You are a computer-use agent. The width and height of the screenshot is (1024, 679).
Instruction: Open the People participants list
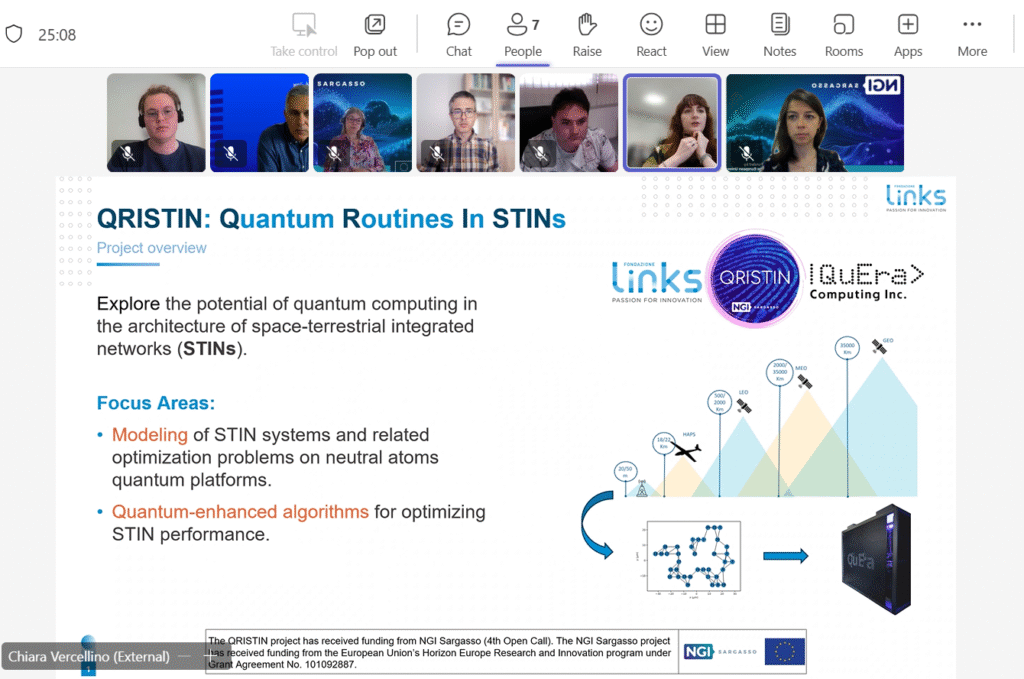pos(522,35)
